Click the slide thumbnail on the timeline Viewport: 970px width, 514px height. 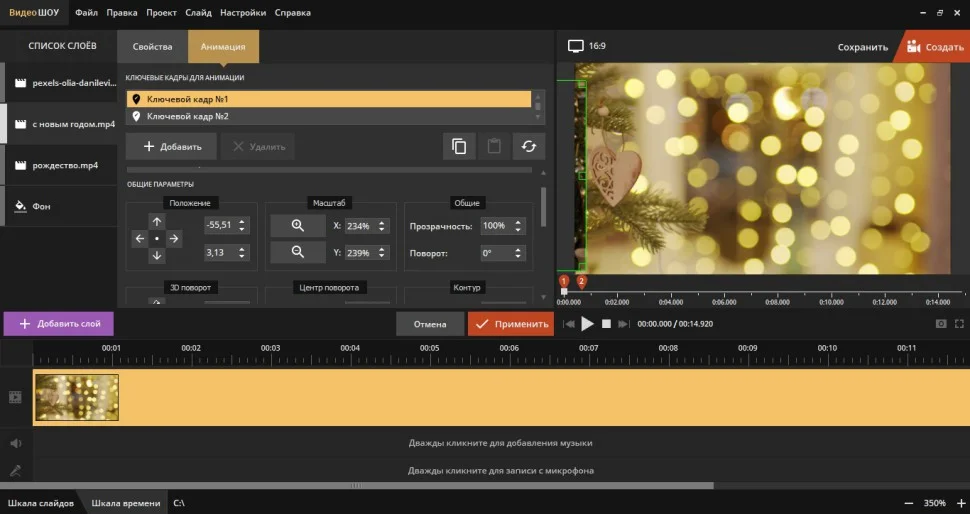(77, 397)
